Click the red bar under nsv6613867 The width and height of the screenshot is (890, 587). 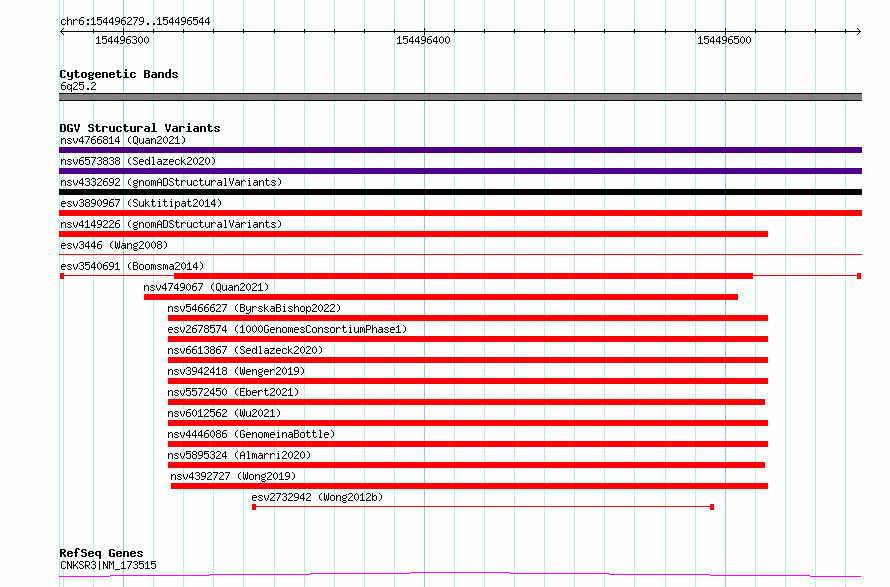(x=468, y=360)
